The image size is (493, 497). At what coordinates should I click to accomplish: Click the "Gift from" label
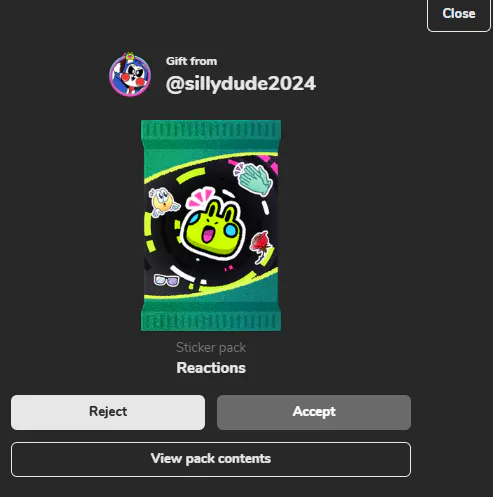click(192, 61)
